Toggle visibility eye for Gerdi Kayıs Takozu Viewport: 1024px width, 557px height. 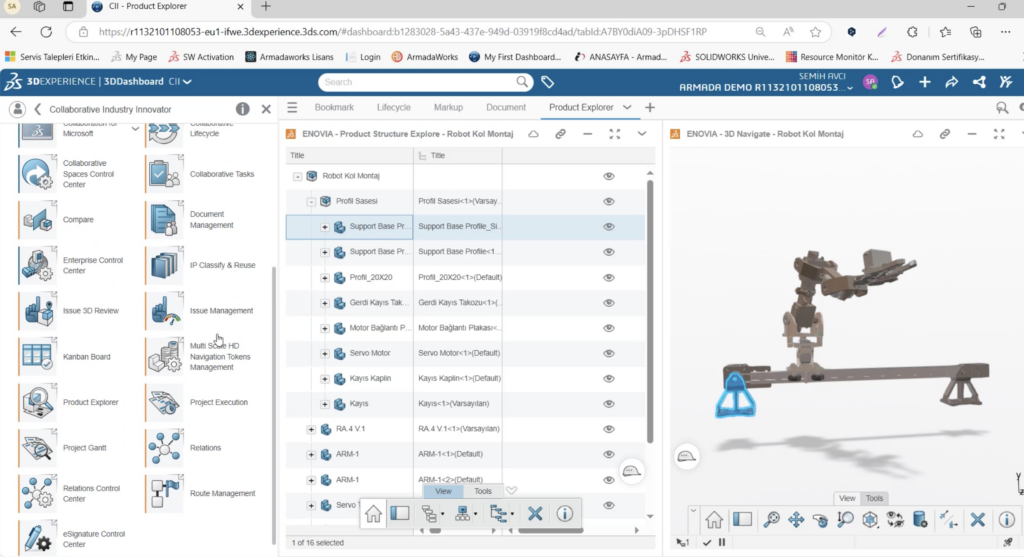[x=609, y=303]
